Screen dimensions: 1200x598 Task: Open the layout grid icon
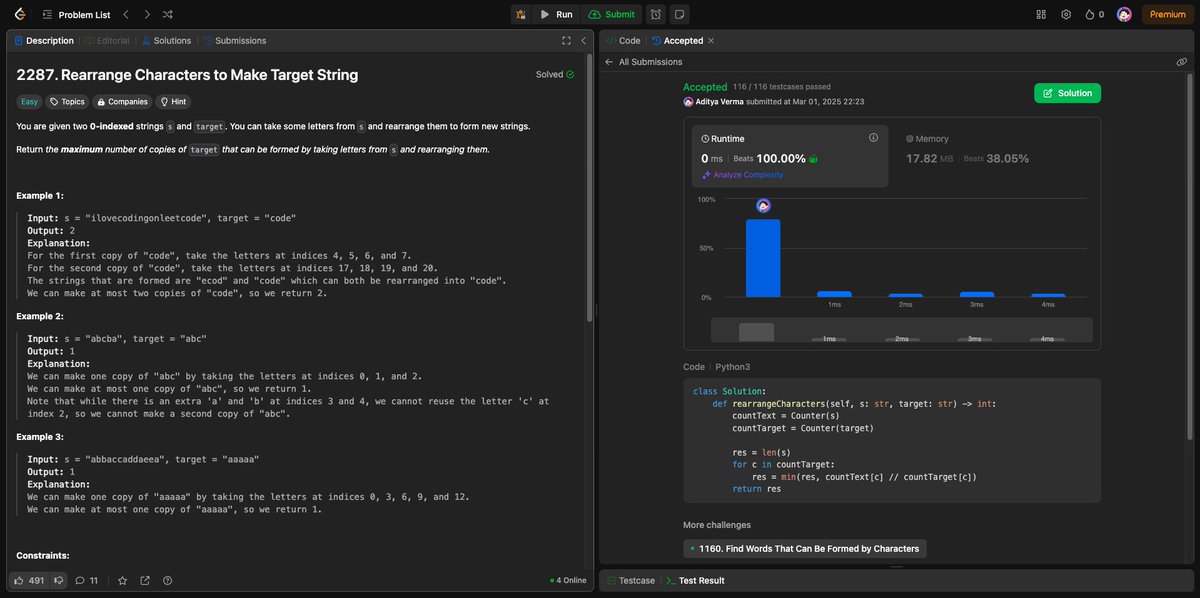pyautogui.click(x=1041, y=14)
